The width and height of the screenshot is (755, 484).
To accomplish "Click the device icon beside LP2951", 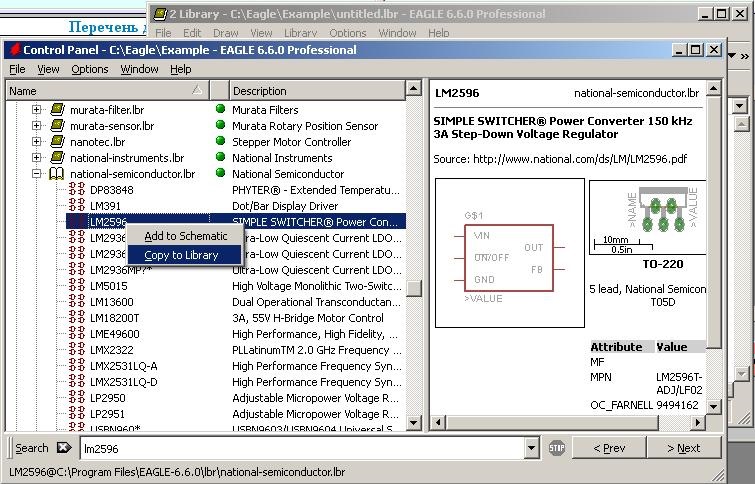I will (x=77, y=413).
